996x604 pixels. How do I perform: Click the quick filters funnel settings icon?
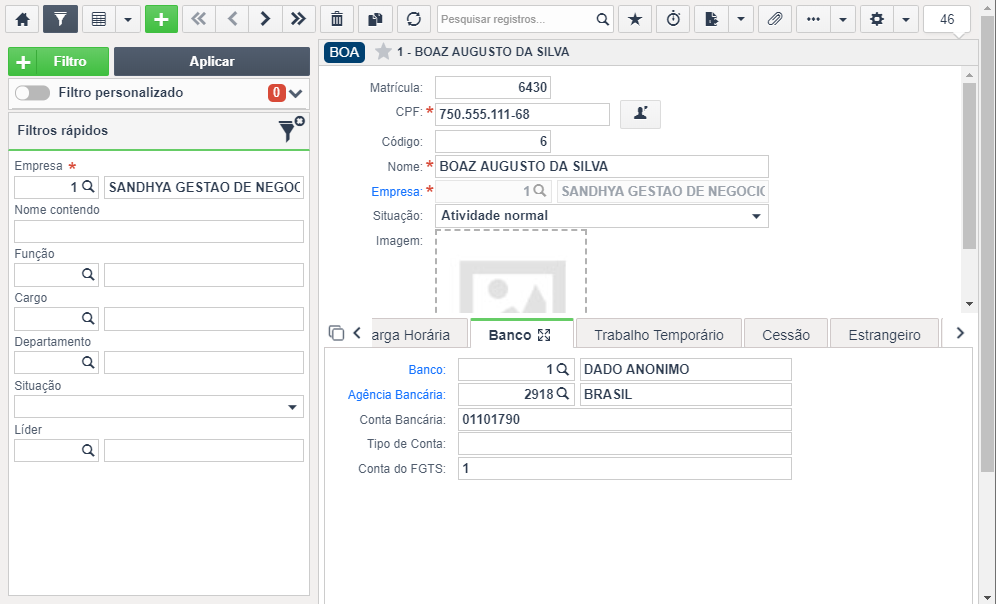click(291, 130)
